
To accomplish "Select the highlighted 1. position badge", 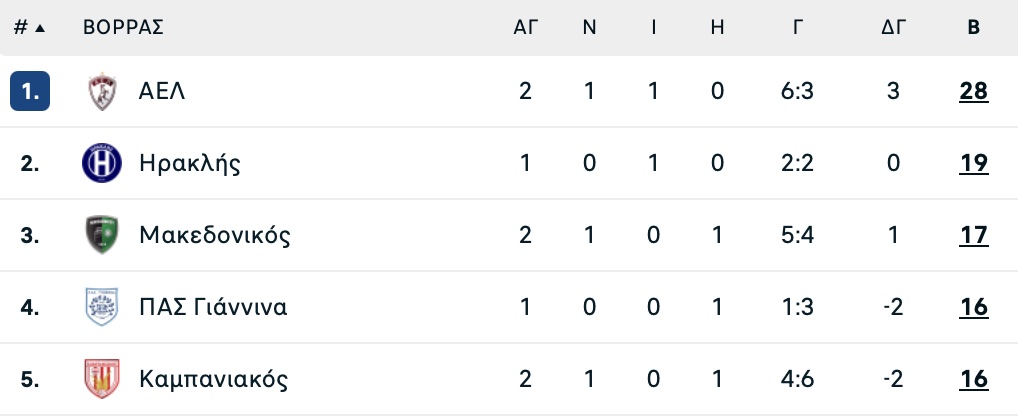I will [x=30, y=91].
